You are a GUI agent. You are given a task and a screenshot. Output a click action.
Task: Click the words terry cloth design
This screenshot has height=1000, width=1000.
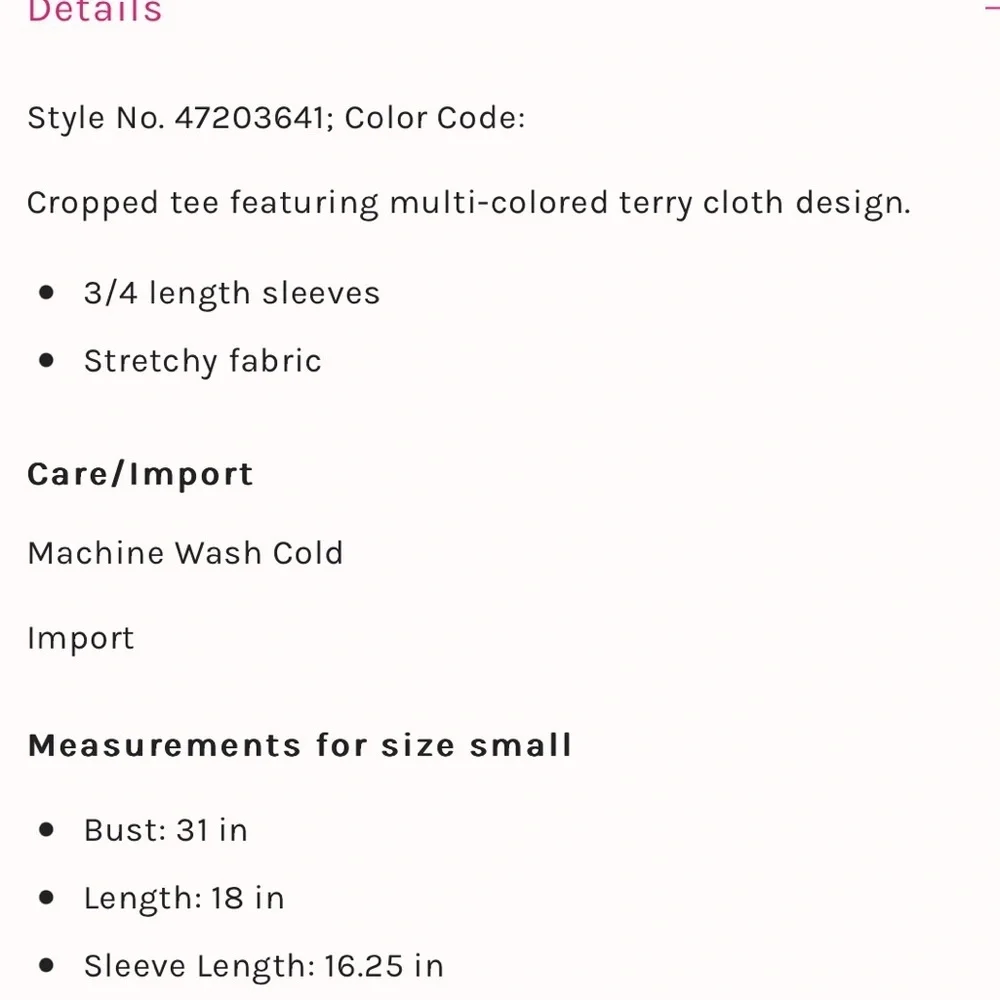coord(765,203)
